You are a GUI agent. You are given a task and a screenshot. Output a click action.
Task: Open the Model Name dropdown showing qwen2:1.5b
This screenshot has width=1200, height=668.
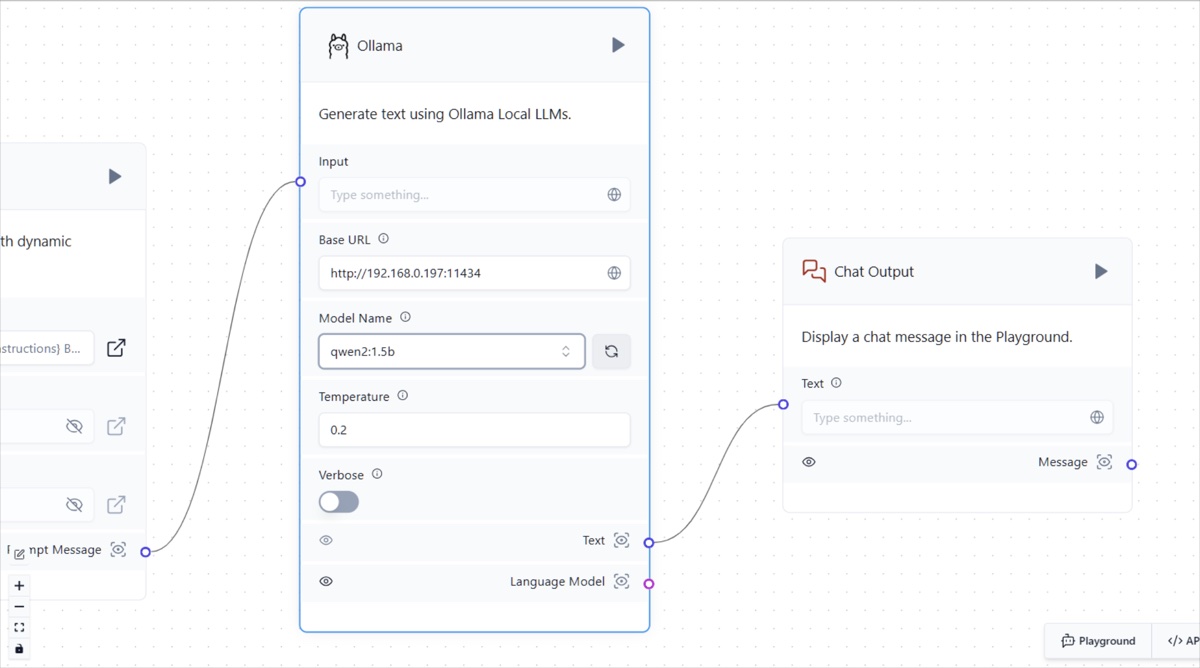click(x=452, y=352)
